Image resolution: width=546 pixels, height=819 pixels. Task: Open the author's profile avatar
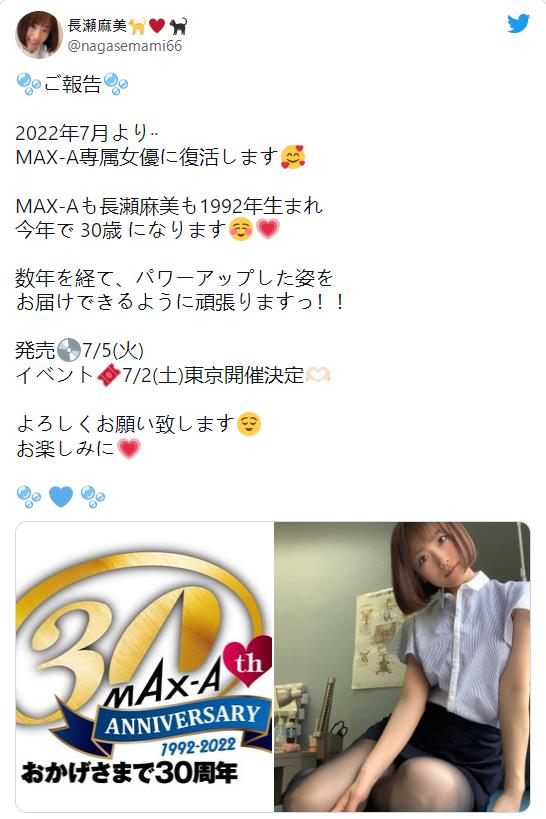tap(39, 34)
